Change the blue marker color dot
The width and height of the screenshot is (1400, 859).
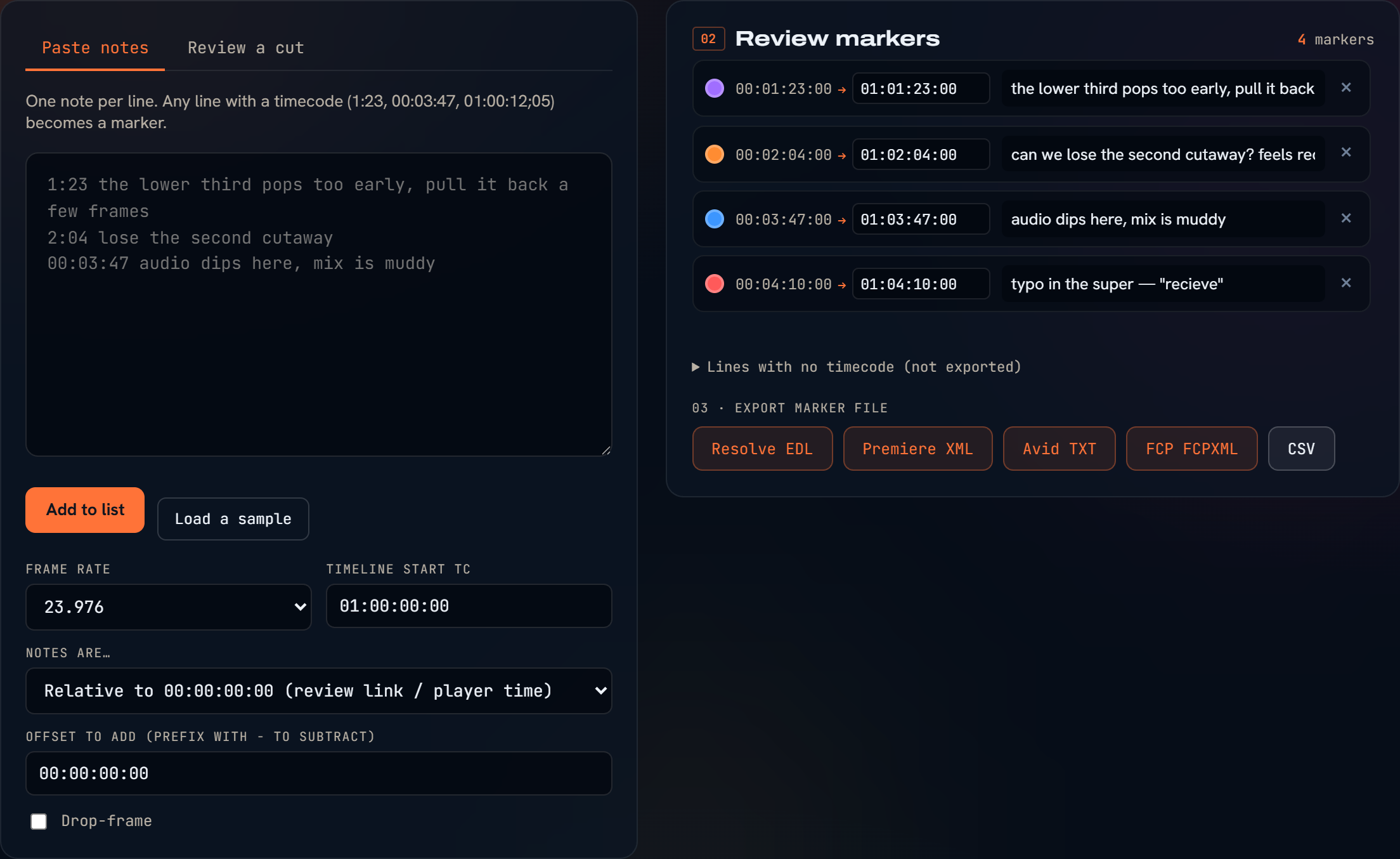pyautogui.click(x=715, y=219)
